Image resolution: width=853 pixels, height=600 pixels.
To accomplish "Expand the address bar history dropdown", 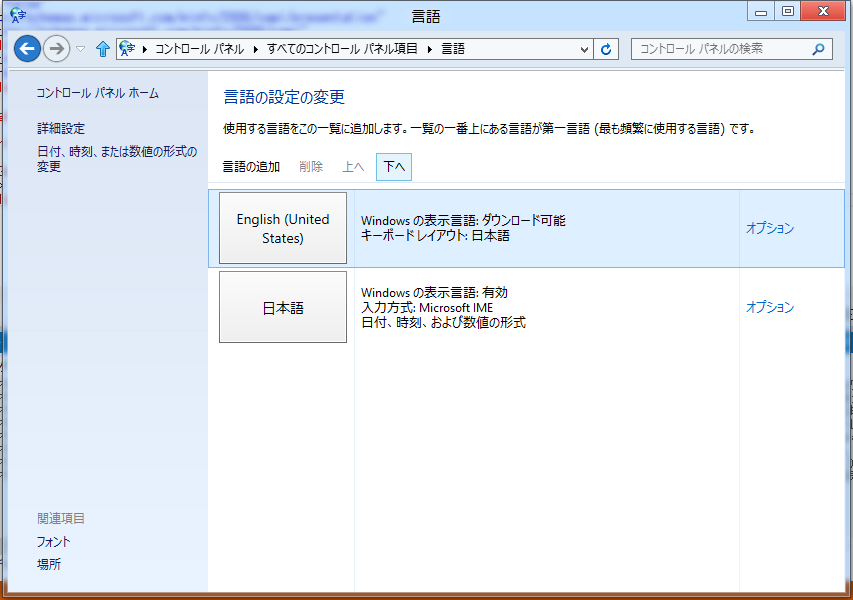I will (x=584, y=50).
